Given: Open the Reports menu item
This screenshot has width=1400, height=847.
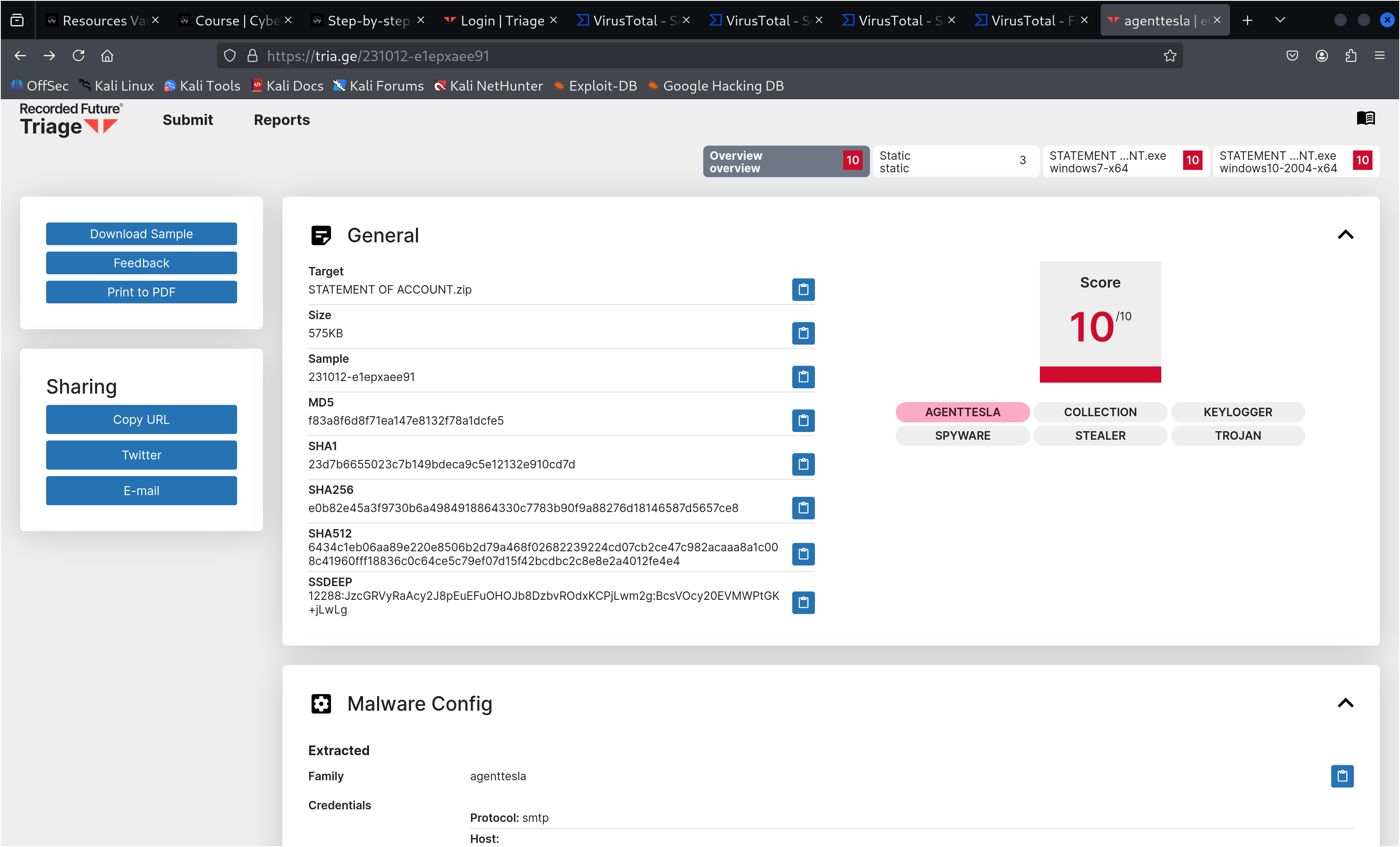Looking at the screenshot, I should (x=282, y=120).
